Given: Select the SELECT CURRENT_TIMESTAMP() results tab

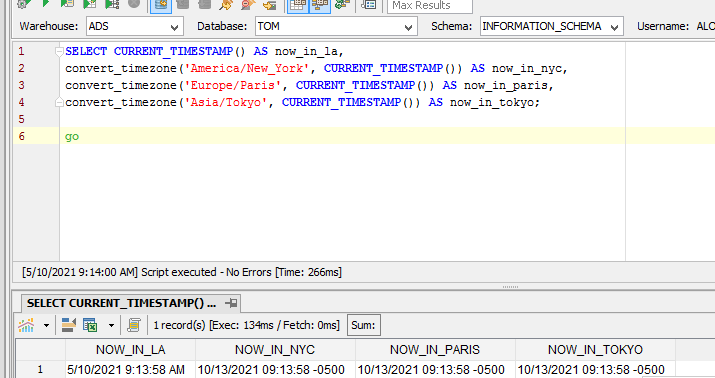Looking at the screenshot, I should [121, 303].
